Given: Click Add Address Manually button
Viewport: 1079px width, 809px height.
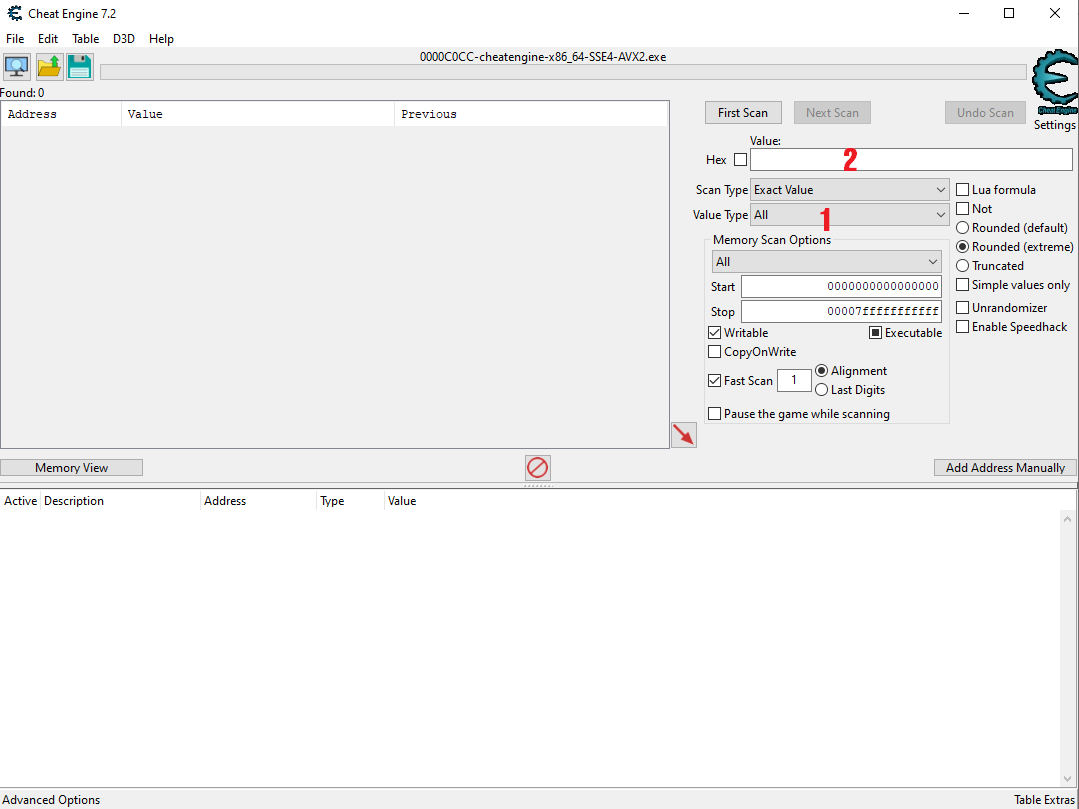Looking at the screenshot, I should point(1005,468).
